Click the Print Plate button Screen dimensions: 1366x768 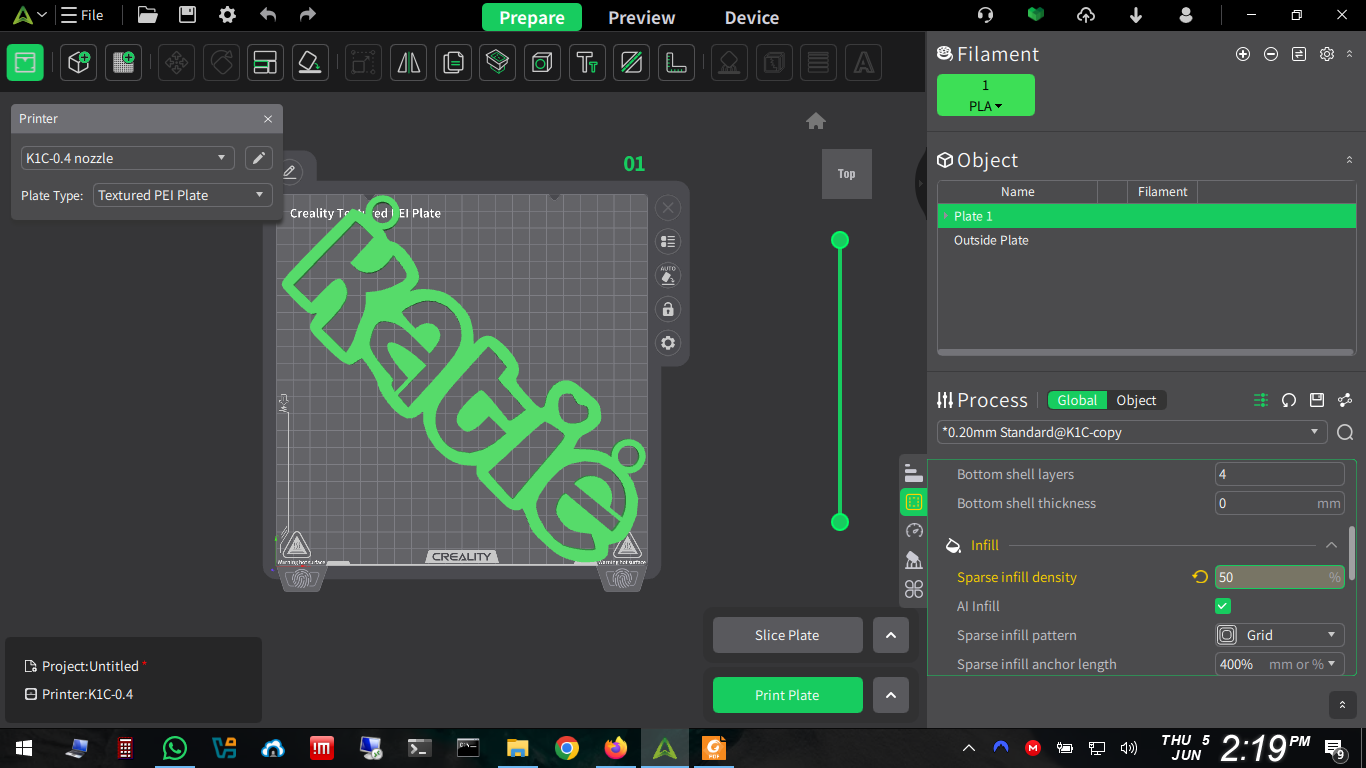click(x=787, y=695)
